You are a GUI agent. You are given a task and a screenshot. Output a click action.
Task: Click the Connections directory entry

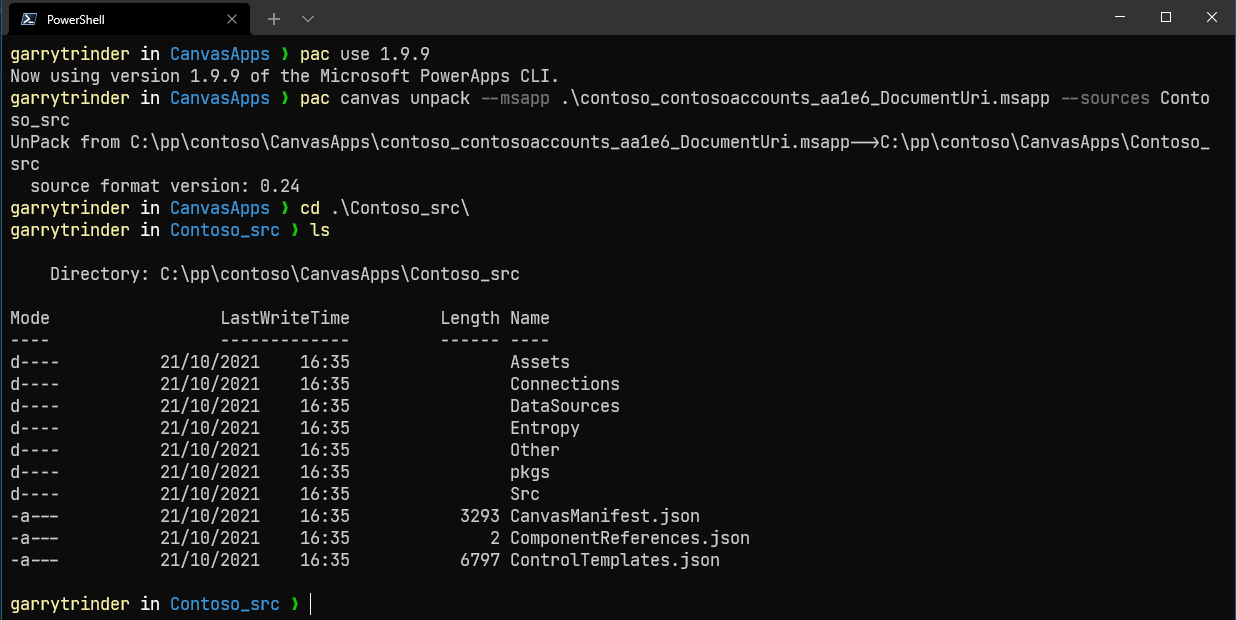pos(564,383)
